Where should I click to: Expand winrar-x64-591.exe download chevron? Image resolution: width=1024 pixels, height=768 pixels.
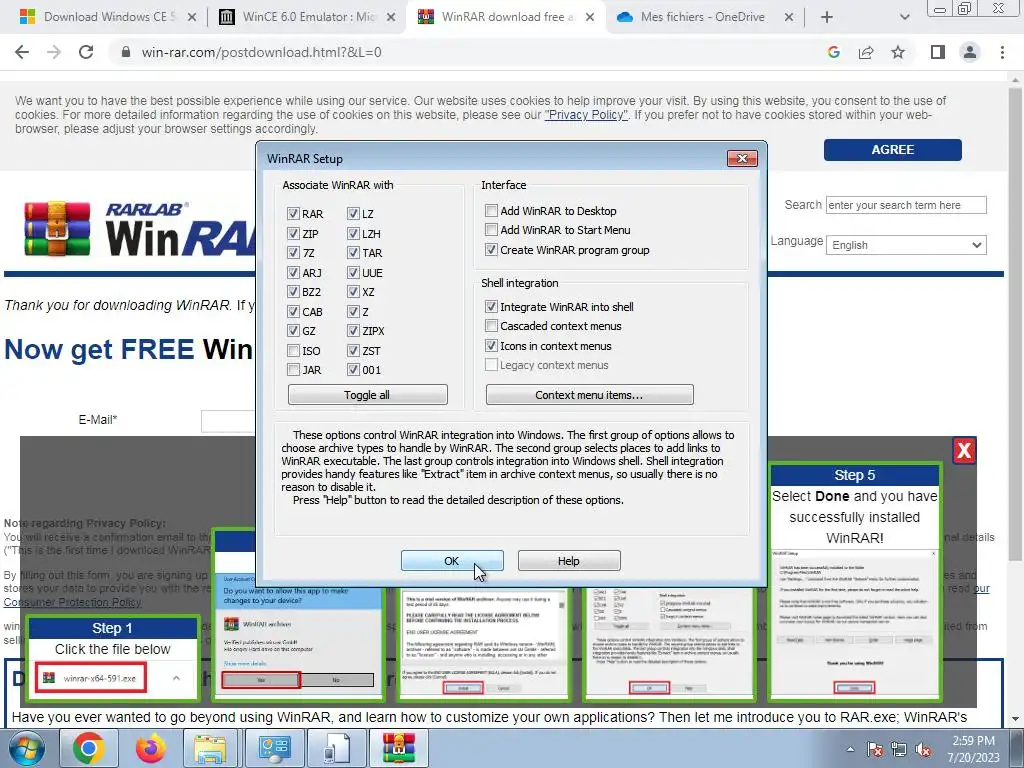[x=176, y=678]
